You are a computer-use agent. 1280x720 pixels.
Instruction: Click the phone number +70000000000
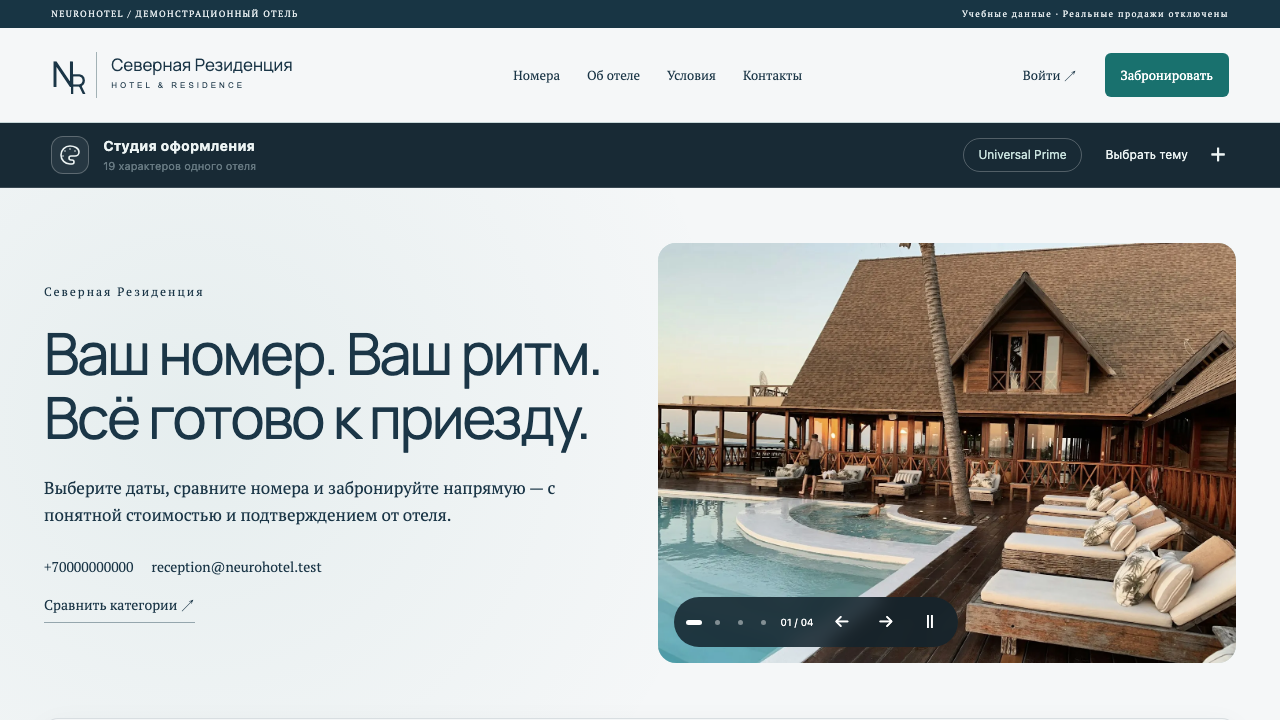pyautogui.click(x=89, y=567)
